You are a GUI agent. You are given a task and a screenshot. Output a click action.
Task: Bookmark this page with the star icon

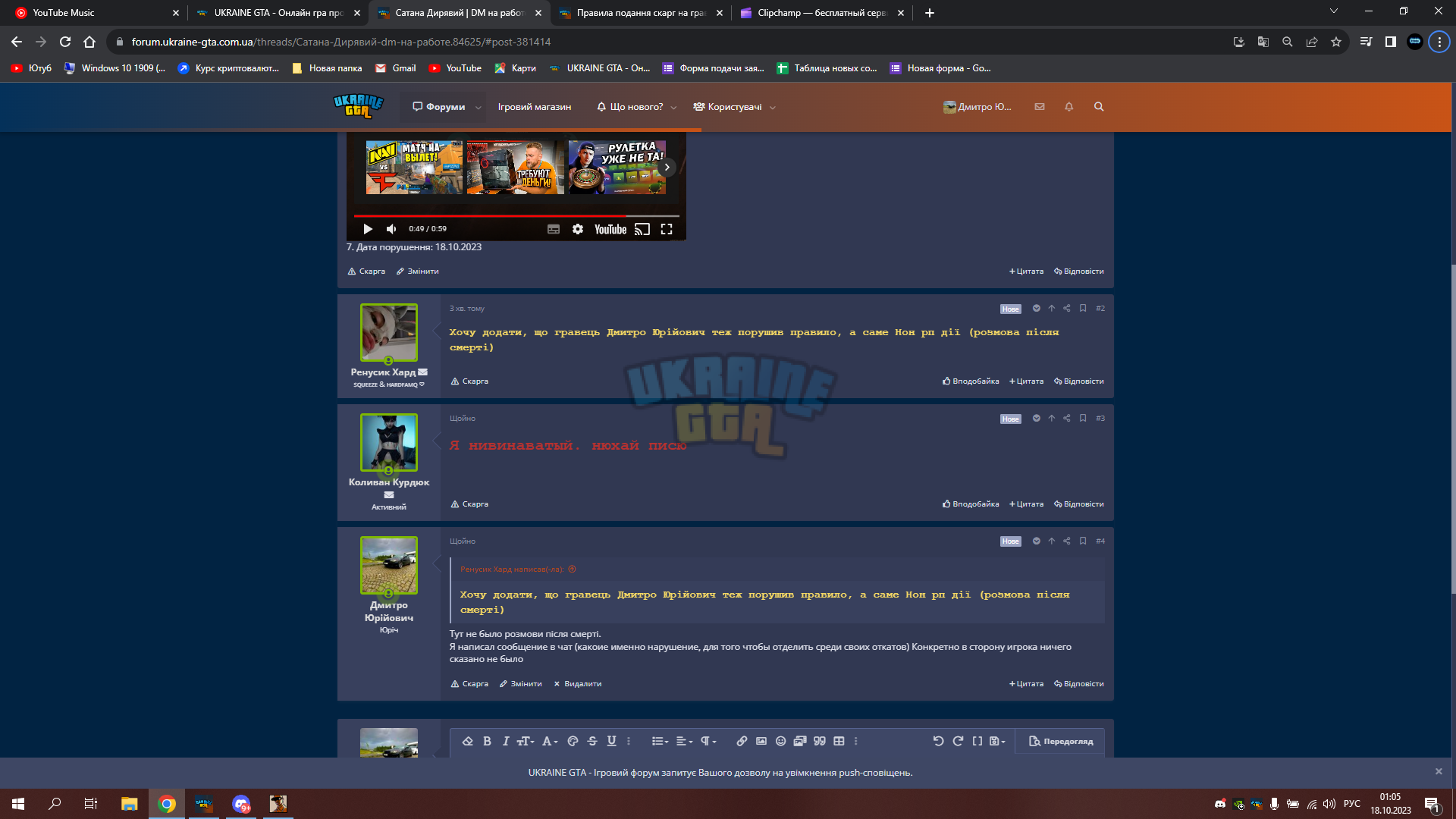(x=1336, y=42)
